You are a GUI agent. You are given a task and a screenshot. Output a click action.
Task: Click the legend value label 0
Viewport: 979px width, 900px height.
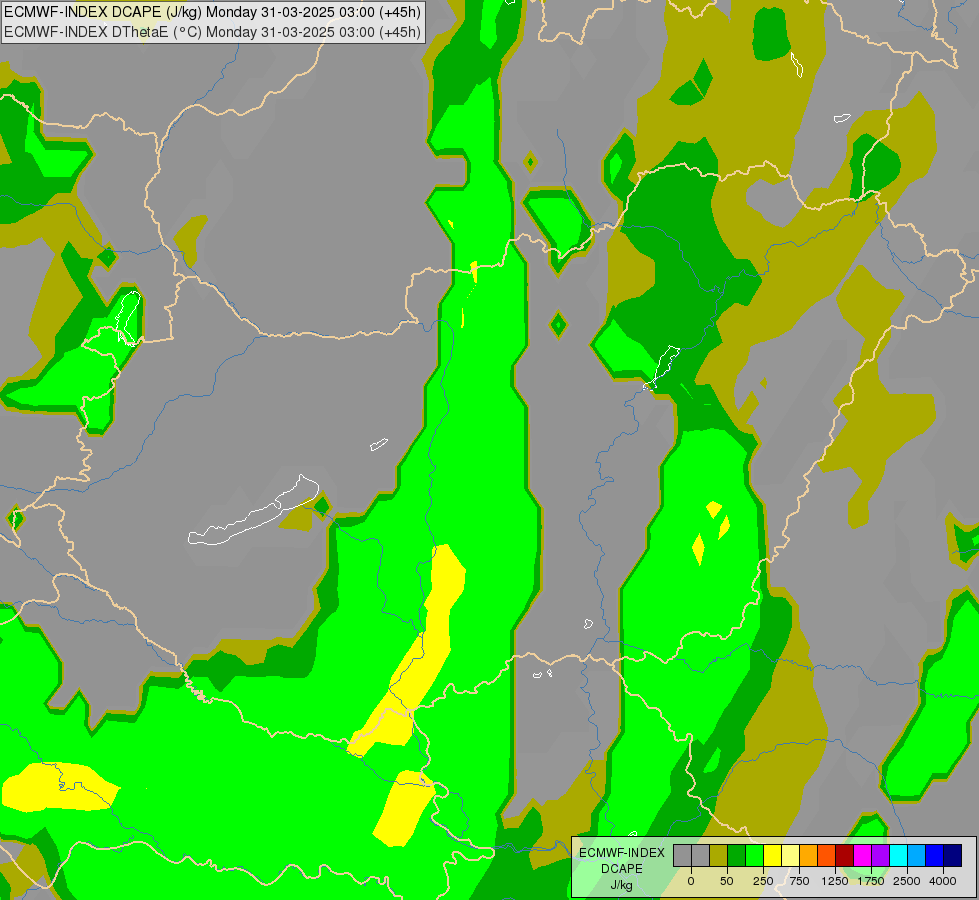point(691,881)
